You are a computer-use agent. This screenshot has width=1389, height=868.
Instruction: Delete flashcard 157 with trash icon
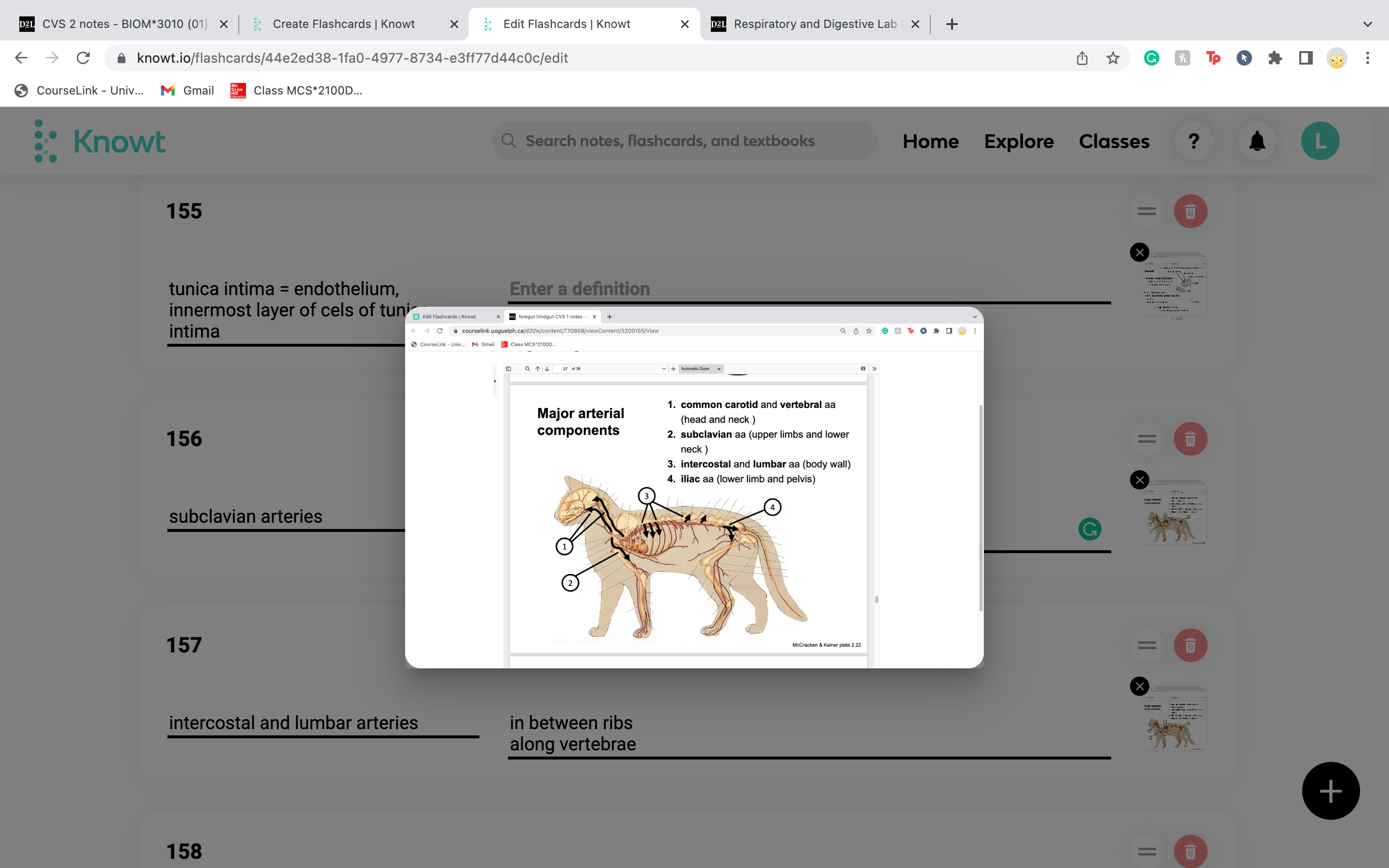pyautogui.click(x=1190, y=645)
